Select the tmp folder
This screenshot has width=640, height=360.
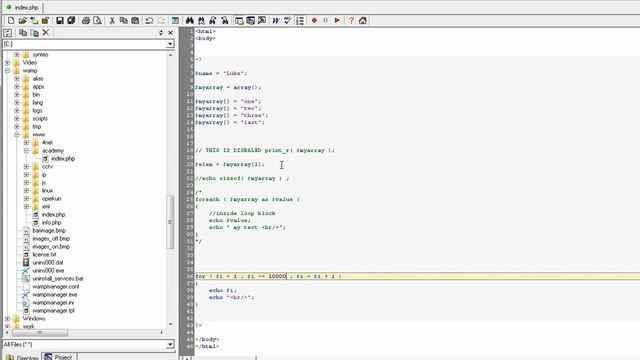coord(37,127)
